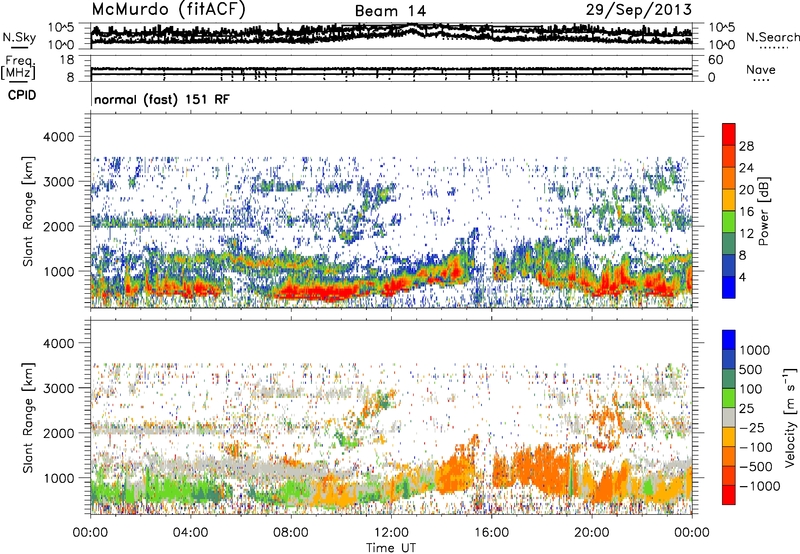
Task: Click the 'Velocity [m s-1]' colorbar label
Action: (790, 417)
